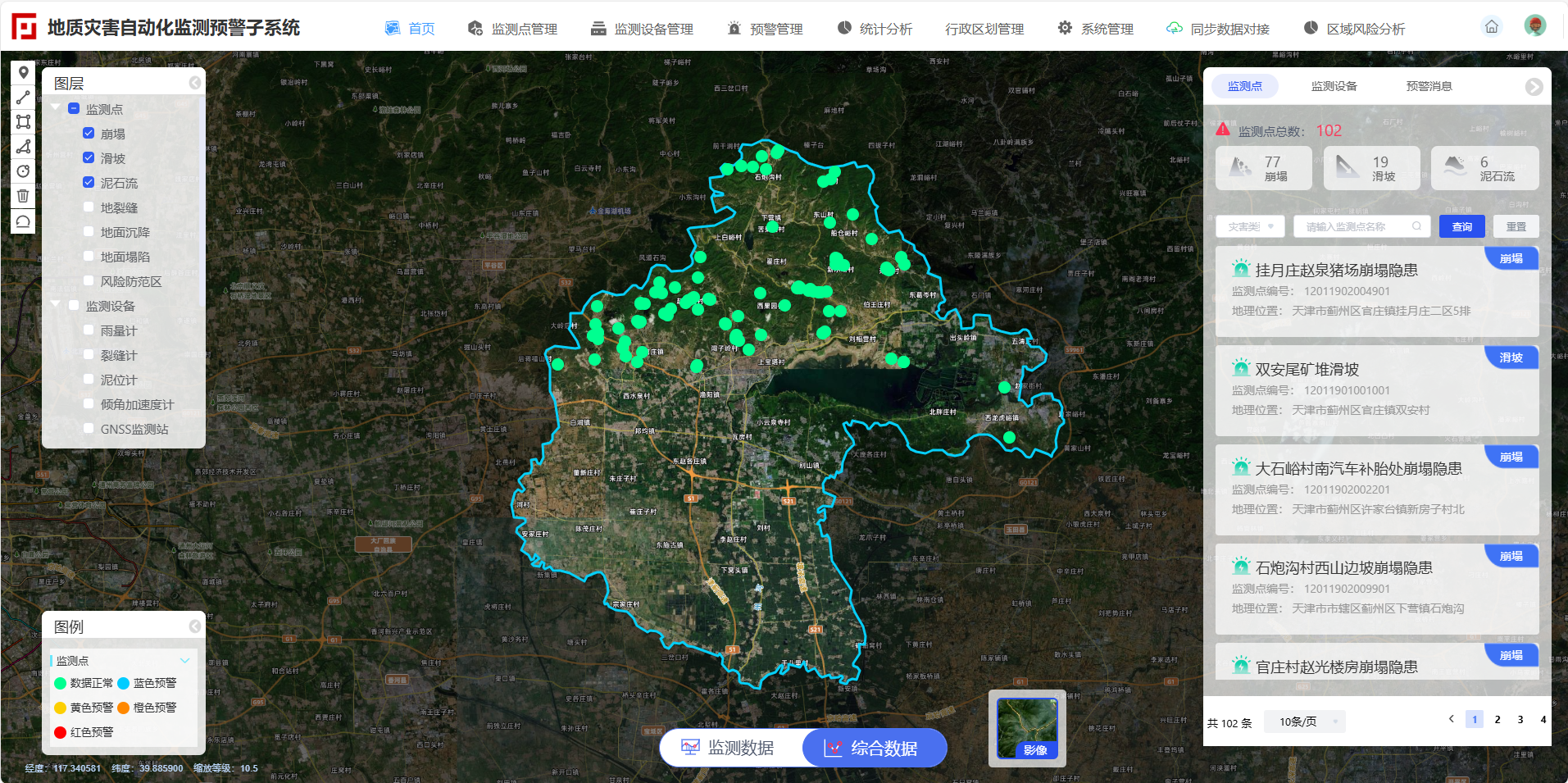Click the user avatar icon

coord(1534,26)
